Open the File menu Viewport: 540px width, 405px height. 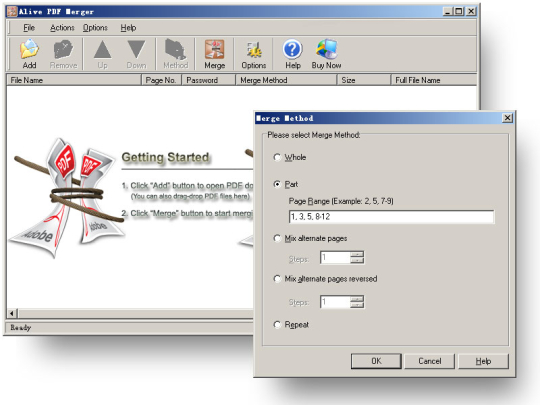pyautogui.click(x=29, y=28)
